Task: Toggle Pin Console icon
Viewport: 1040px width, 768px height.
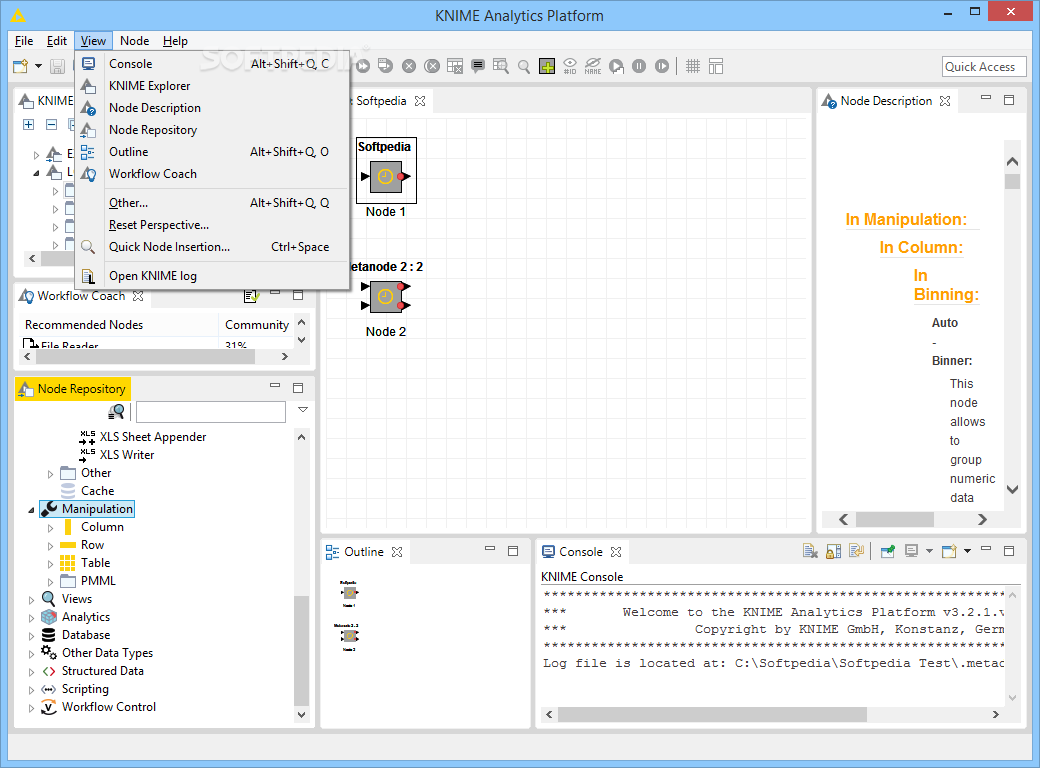Action: 887,551
